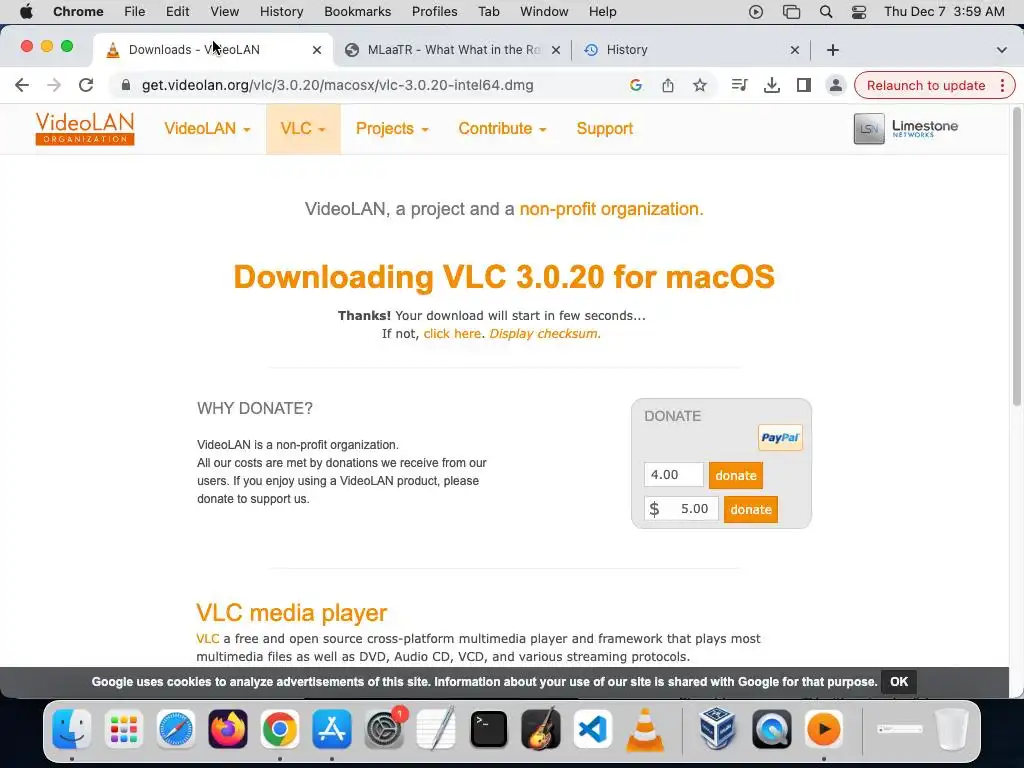The width and height of the screenshot is (1024, 768).
Task: Click the page vertical scrollbar
Action: 1017,257
